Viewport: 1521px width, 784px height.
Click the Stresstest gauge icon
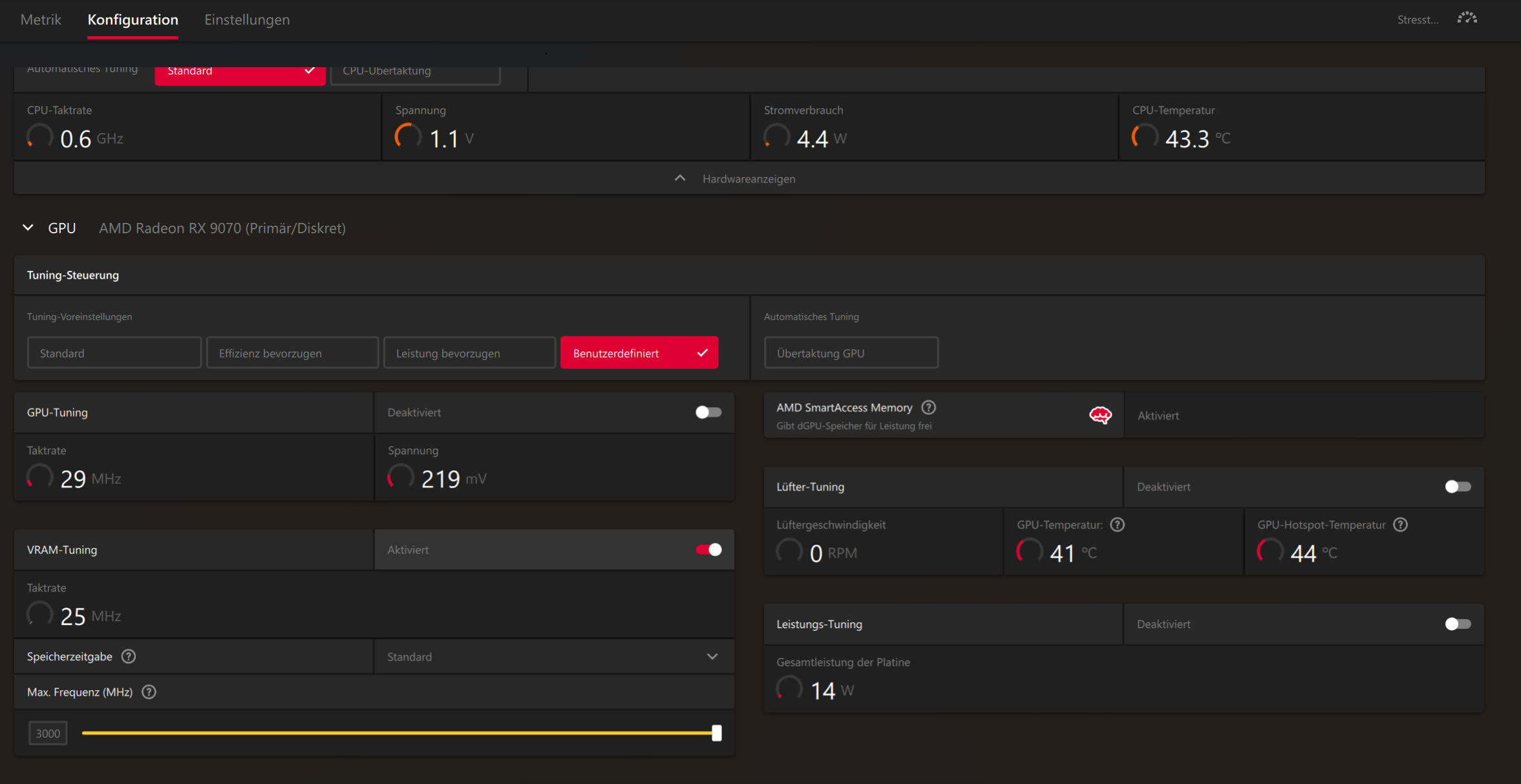1467,18
